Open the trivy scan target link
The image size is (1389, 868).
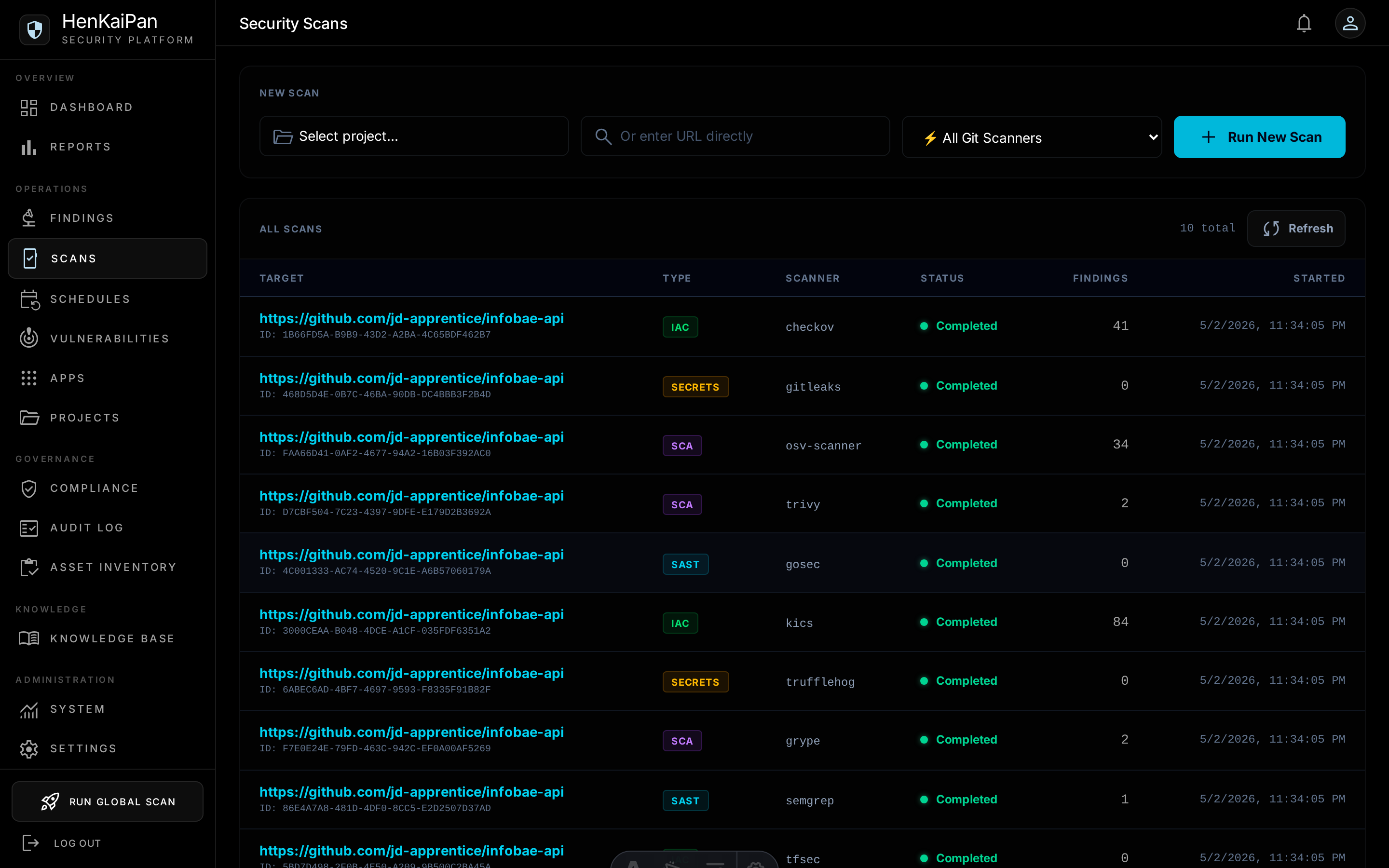click(x=411, y=496)
